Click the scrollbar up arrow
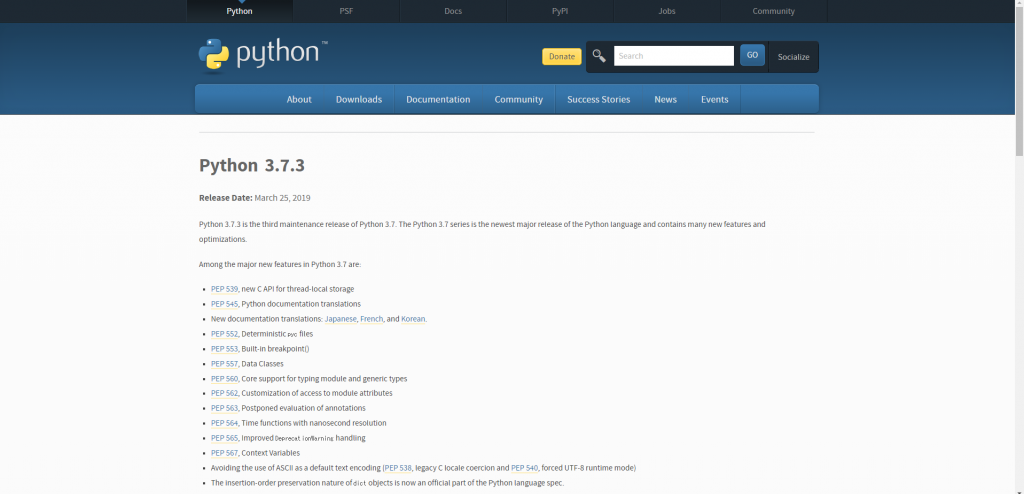 (x=1019, y=5)
